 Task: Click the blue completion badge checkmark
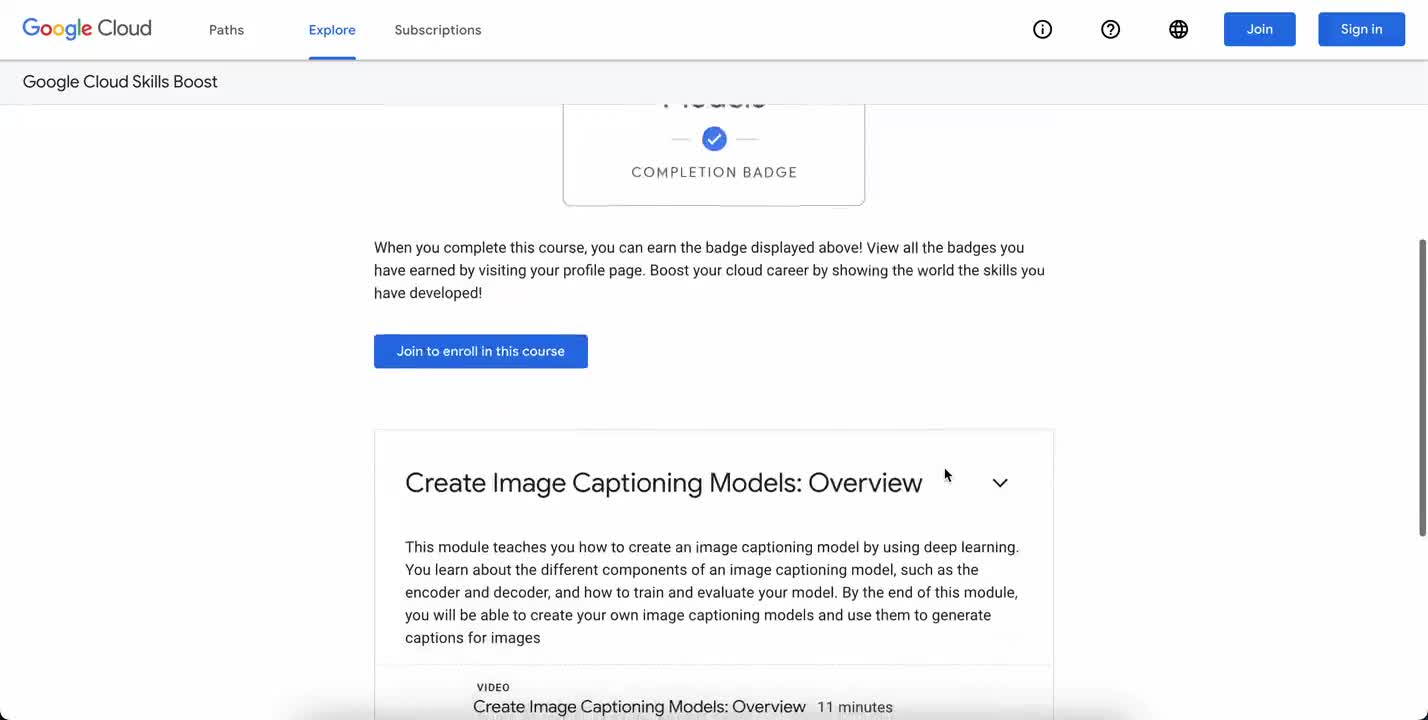(714, 139)
